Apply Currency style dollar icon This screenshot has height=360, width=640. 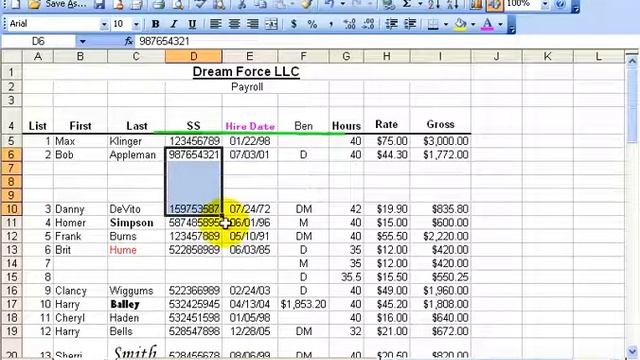pos(293,24)
